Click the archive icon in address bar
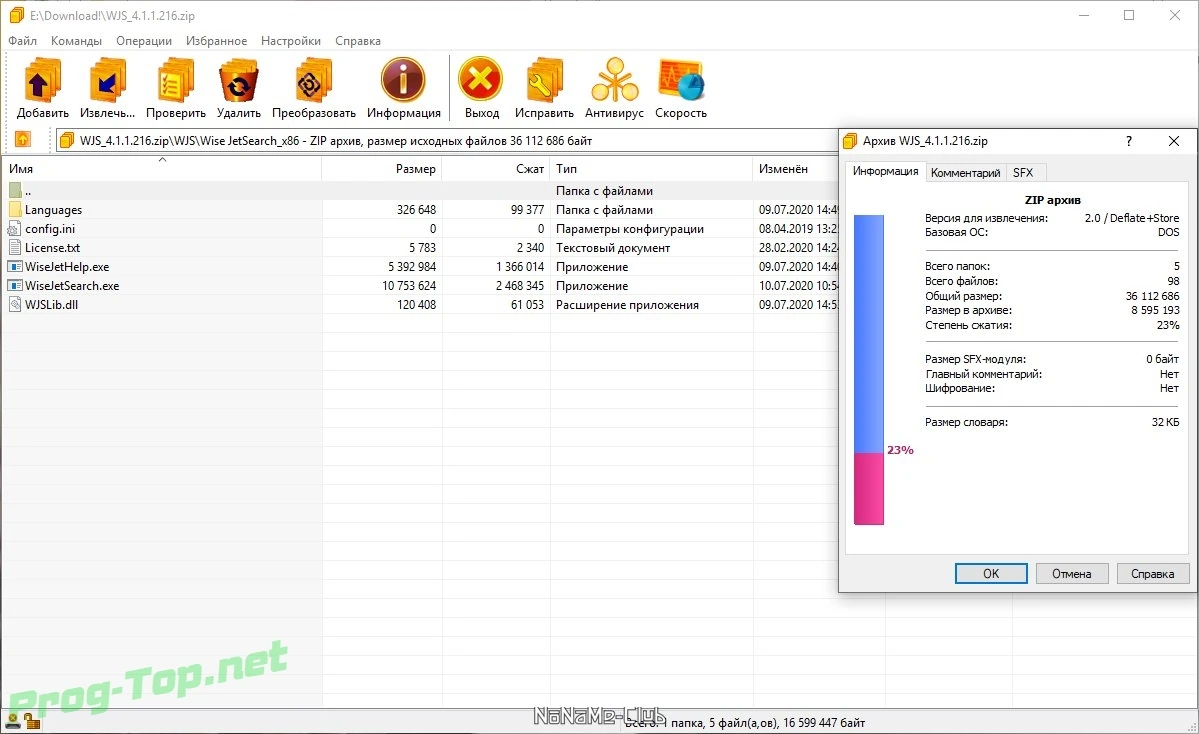The width and height of the screenshot is (1199, 734). 67,140
